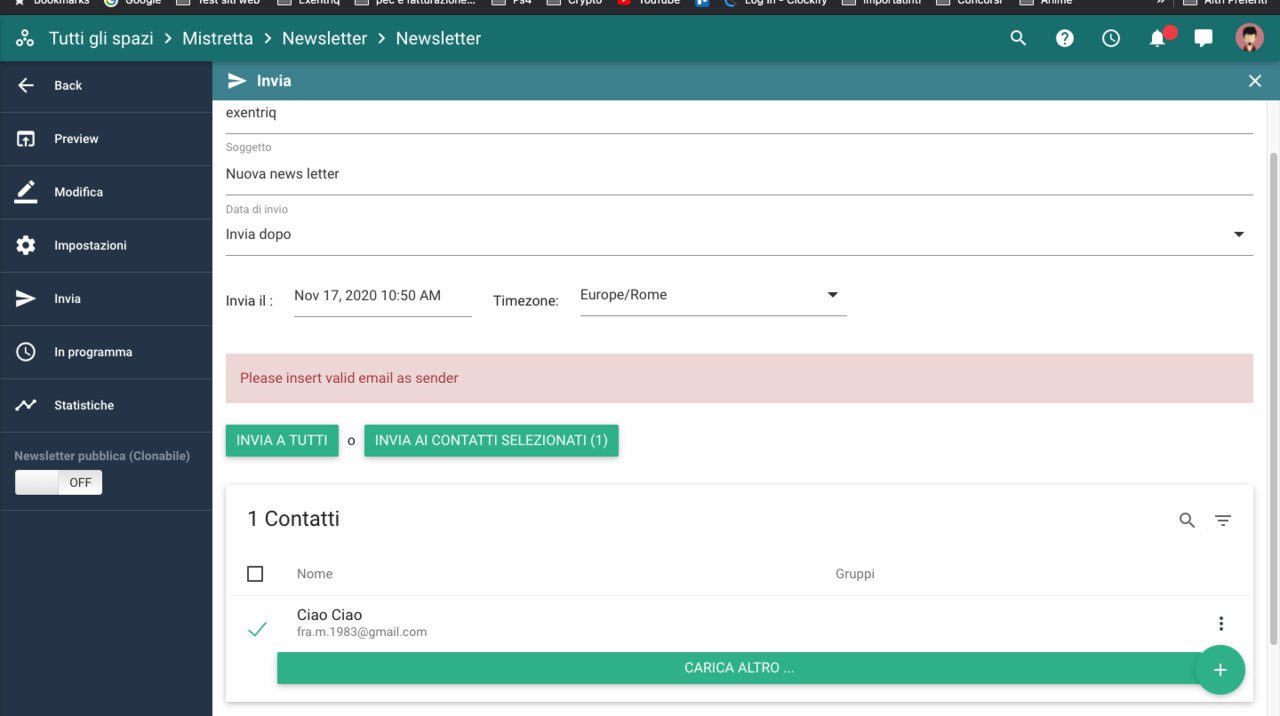Toggle Newsletter pubblica switch

click(58, 482)
